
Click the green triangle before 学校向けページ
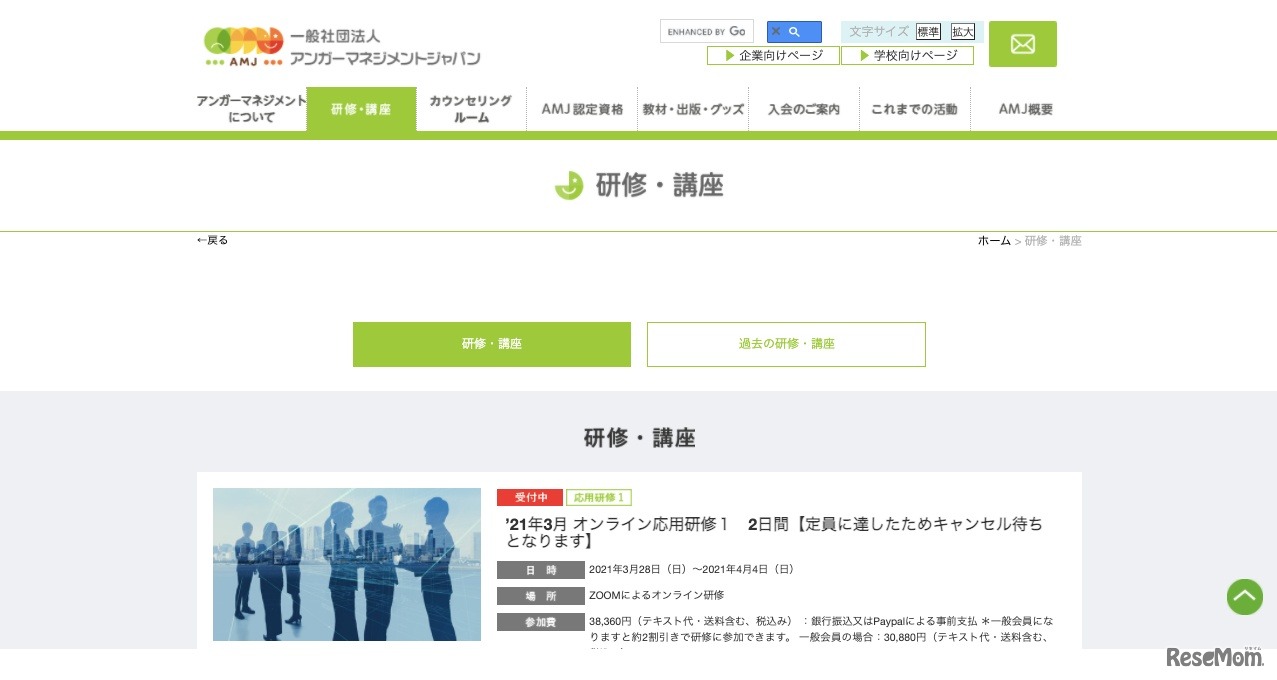click(x=864, y=55)
